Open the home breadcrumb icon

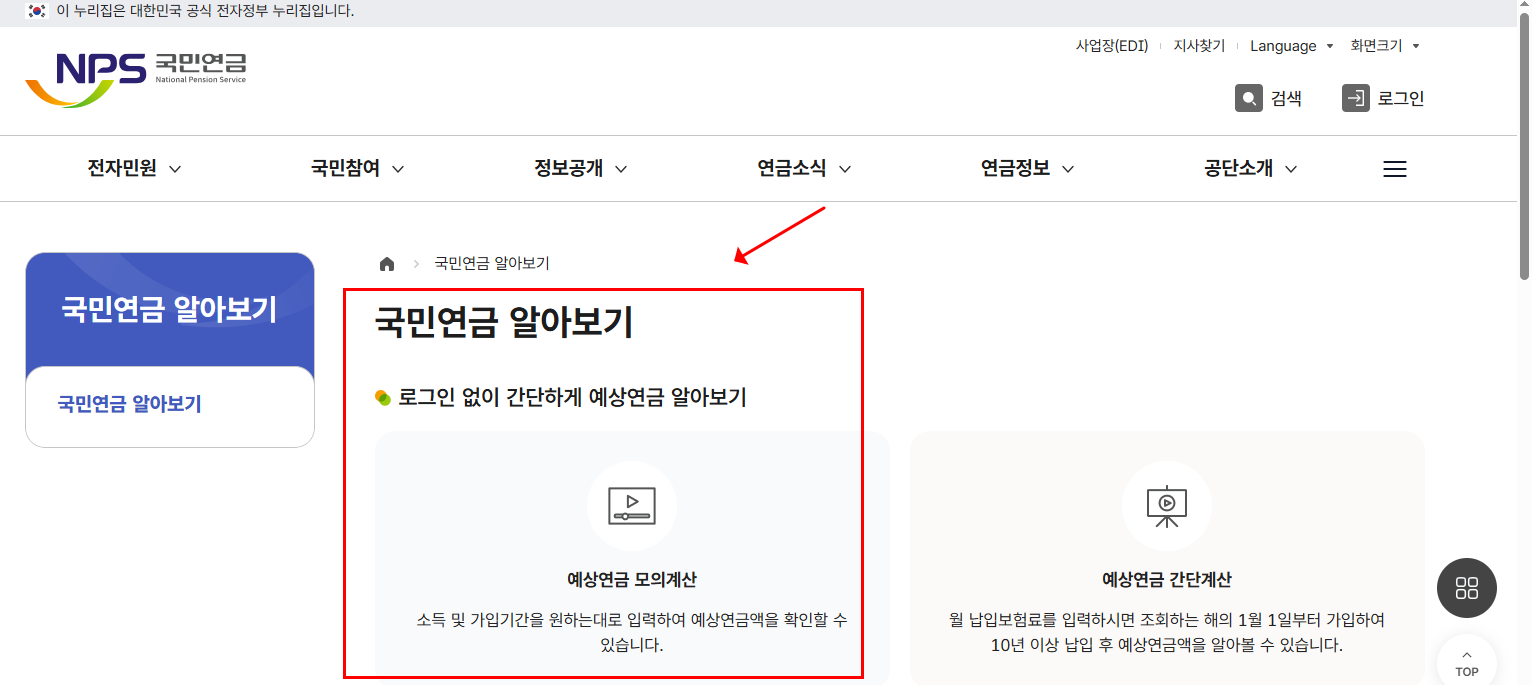387,263
